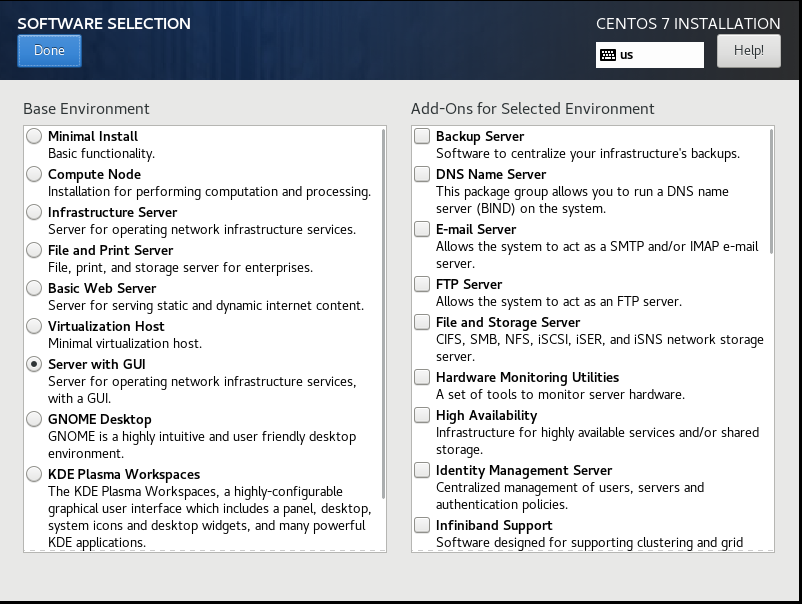Select Basic Web Server radio button
This screenshot has width=802, height=604.
(x=34, y=288)
